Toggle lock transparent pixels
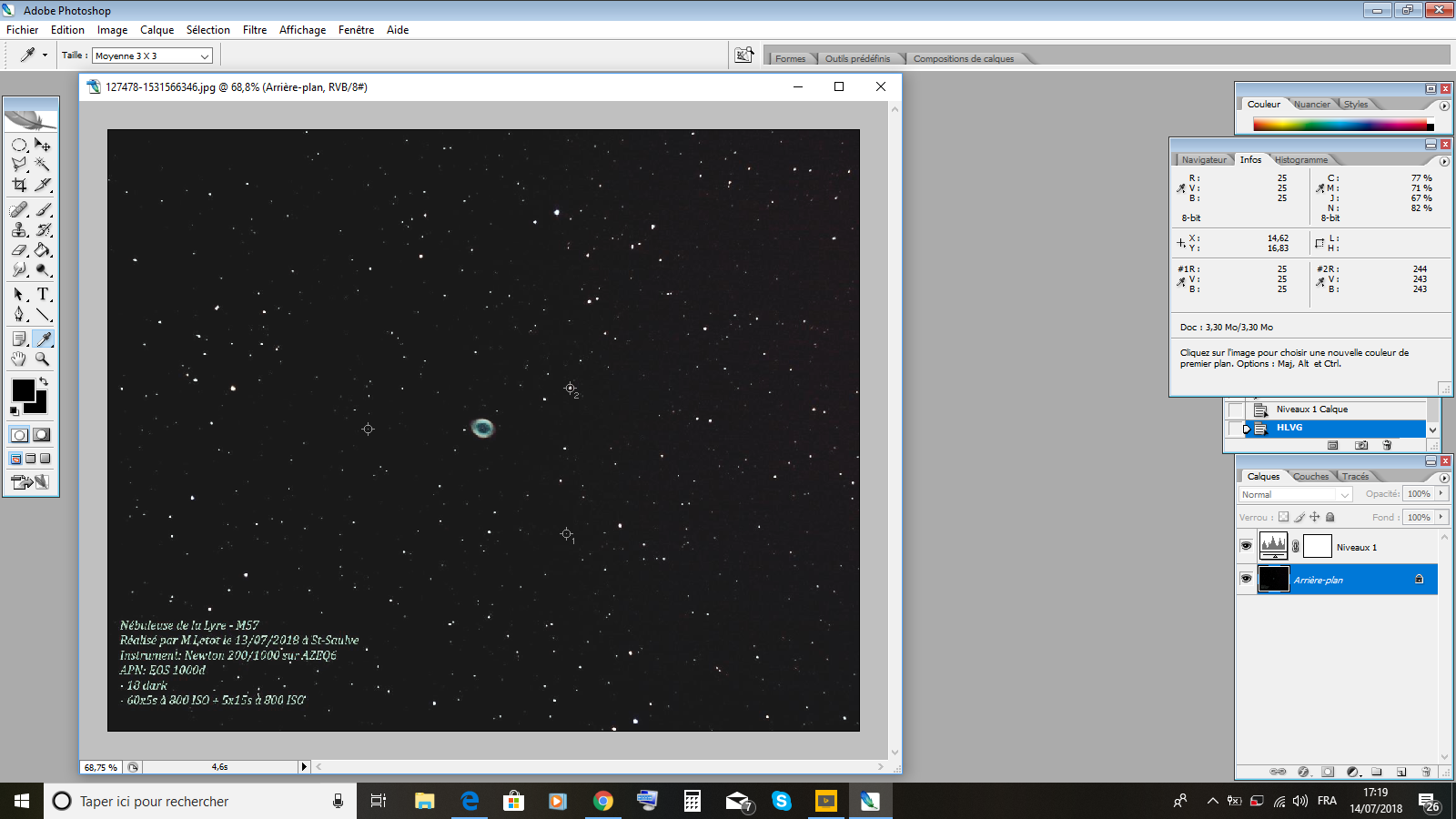1456x819 pixels. tap(1284, 517)
